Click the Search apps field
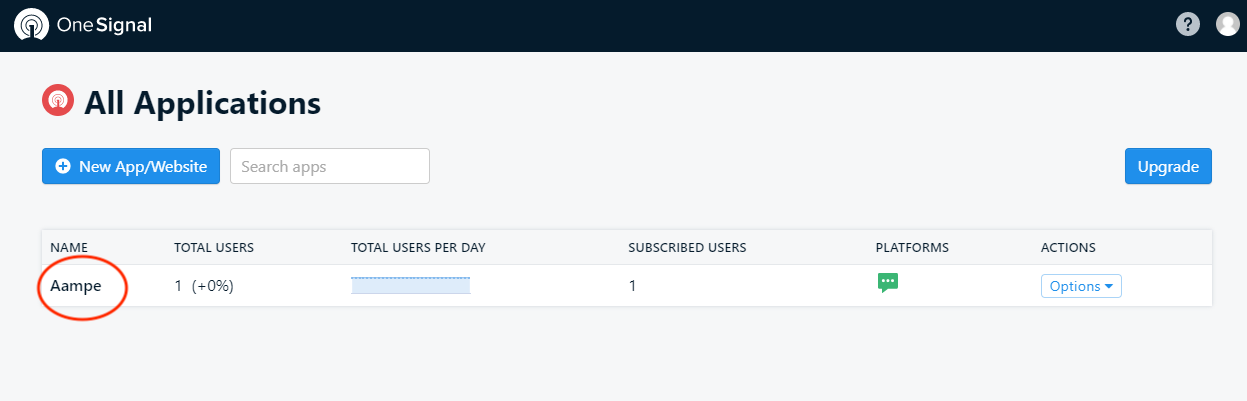The width and height of the screenshot is (1247, 401). (330, 166)
